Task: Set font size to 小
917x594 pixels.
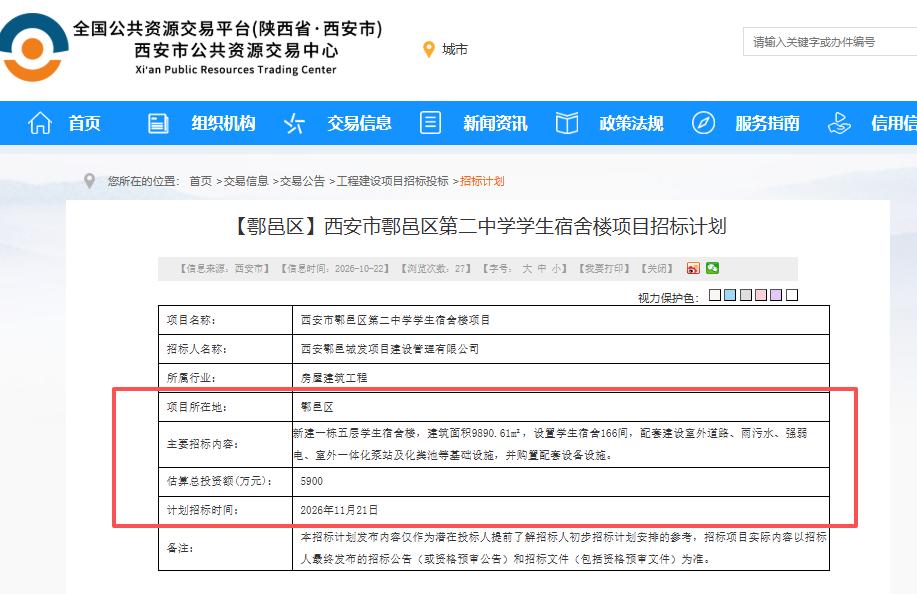Action: pyautogui.click(x=556, y=268)
